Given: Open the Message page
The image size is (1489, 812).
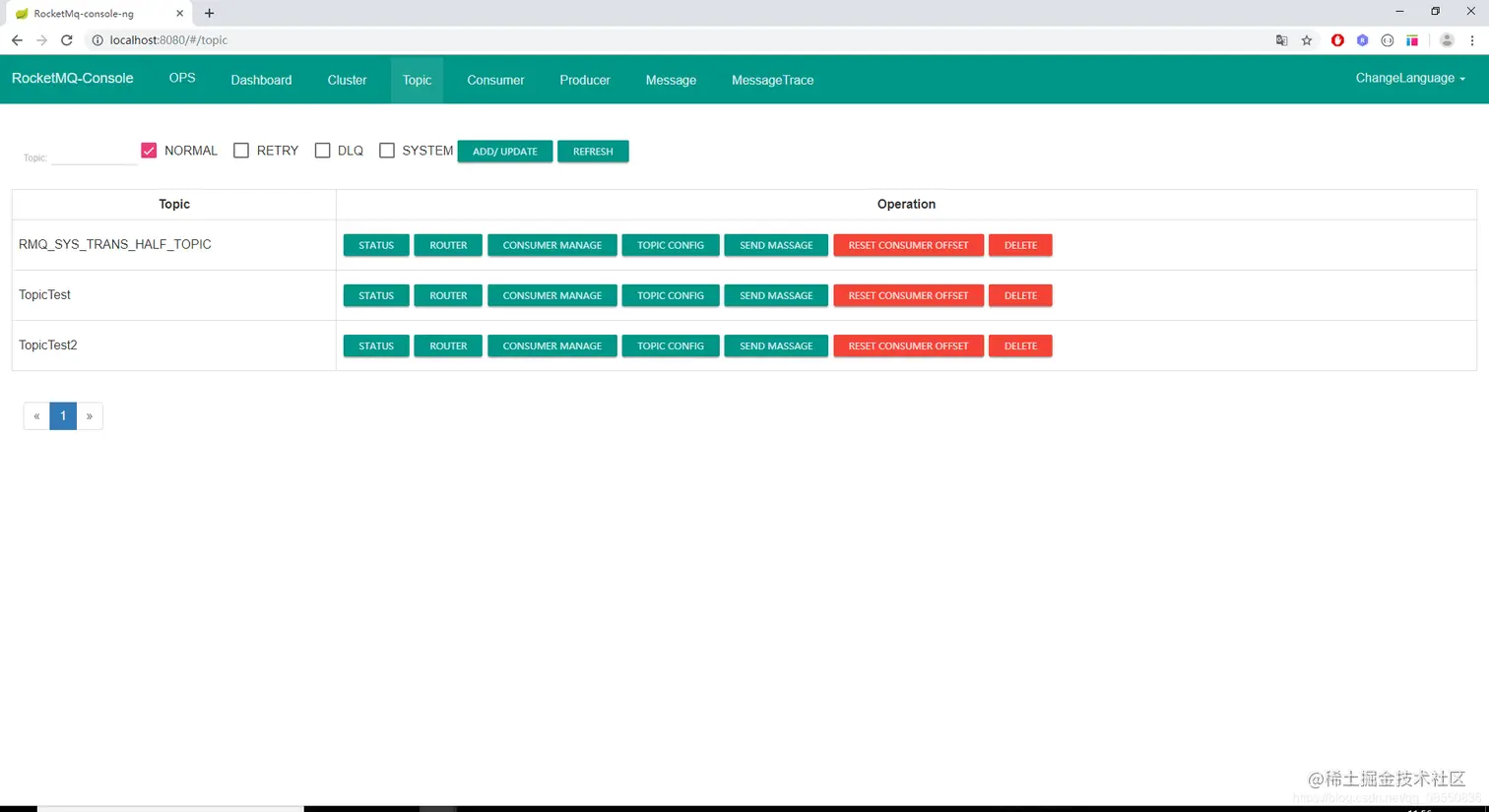Looking at the screenshot, I should point(671,80).
